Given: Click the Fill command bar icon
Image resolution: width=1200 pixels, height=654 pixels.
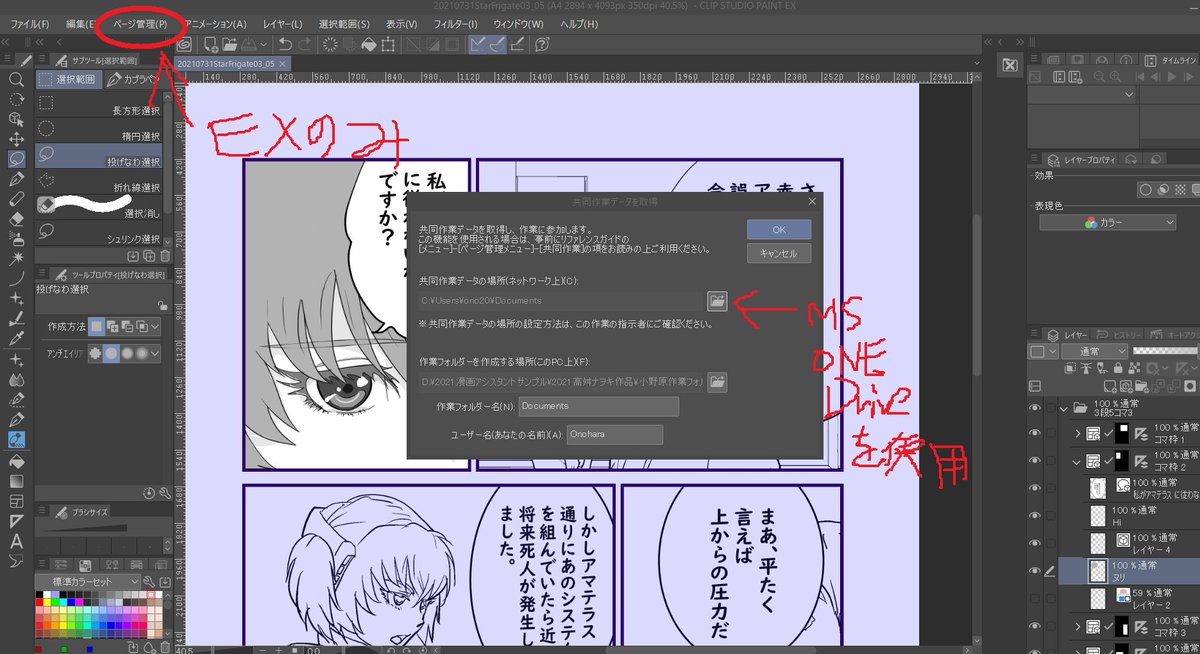Looking at the screenshot, I should 369,45.
